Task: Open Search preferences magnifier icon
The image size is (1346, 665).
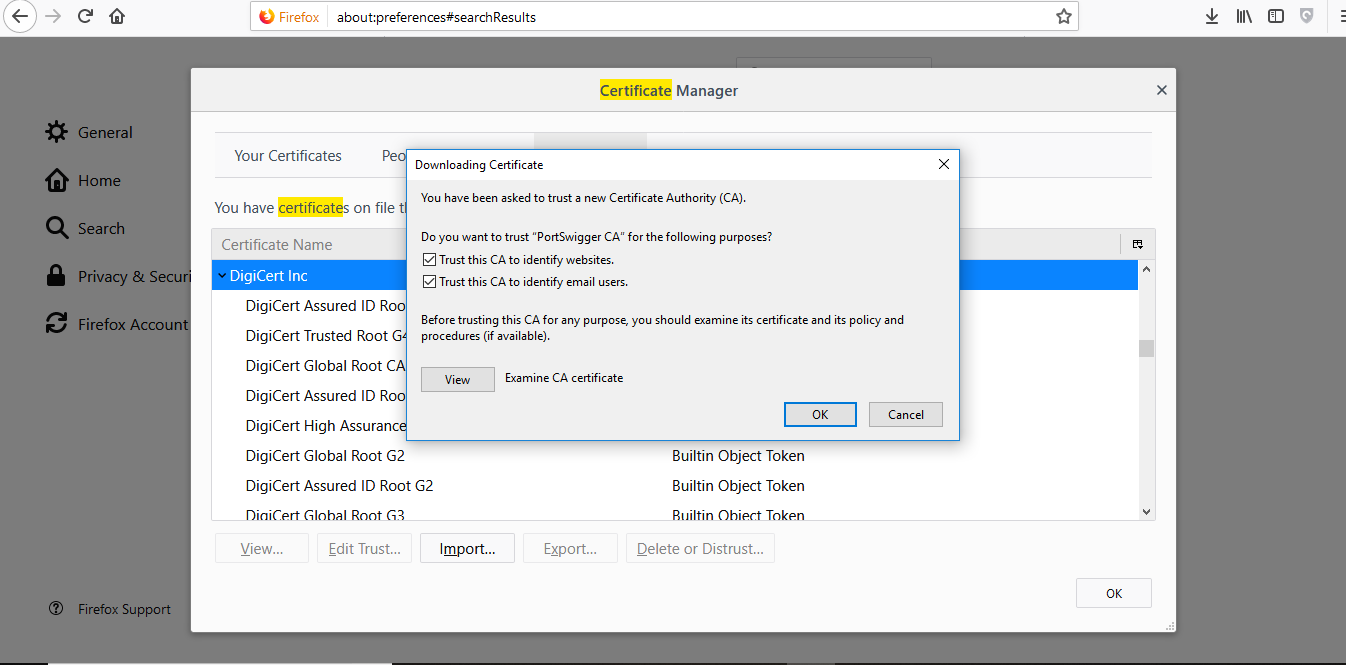Action: pyautogui.click(x=57, y=228)
